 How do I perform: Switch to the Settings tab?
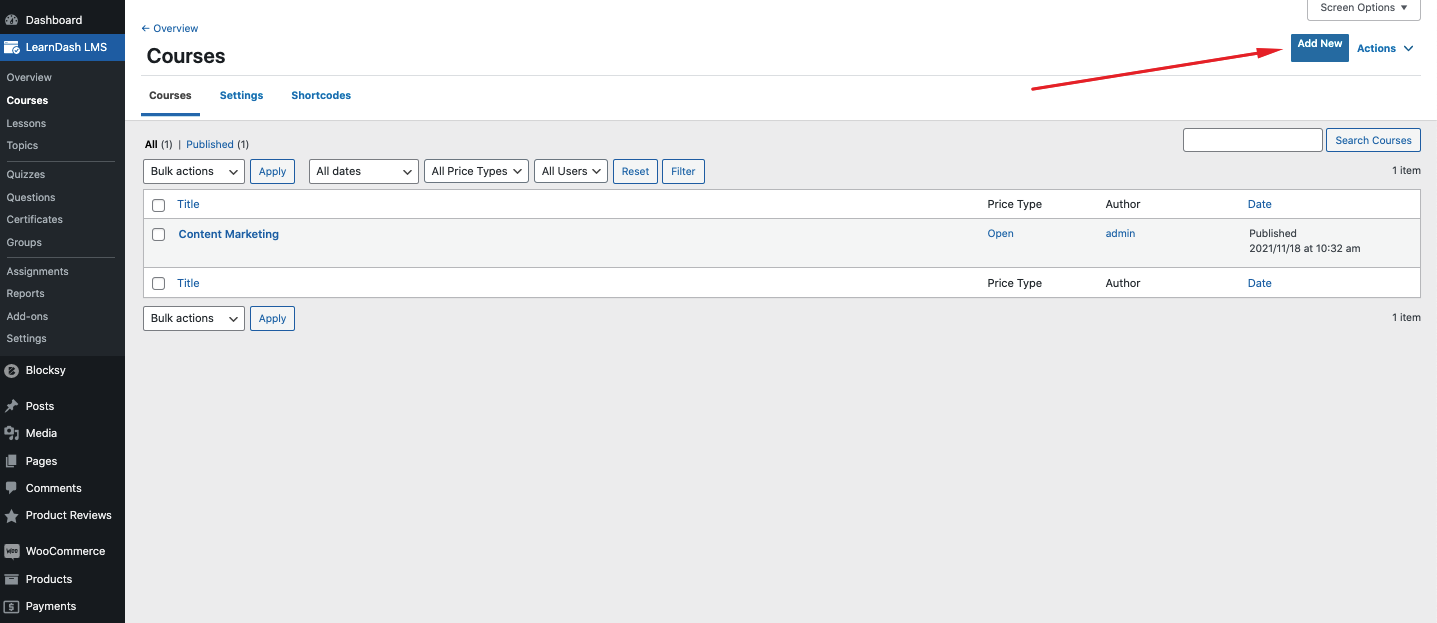tap(241, 96)
